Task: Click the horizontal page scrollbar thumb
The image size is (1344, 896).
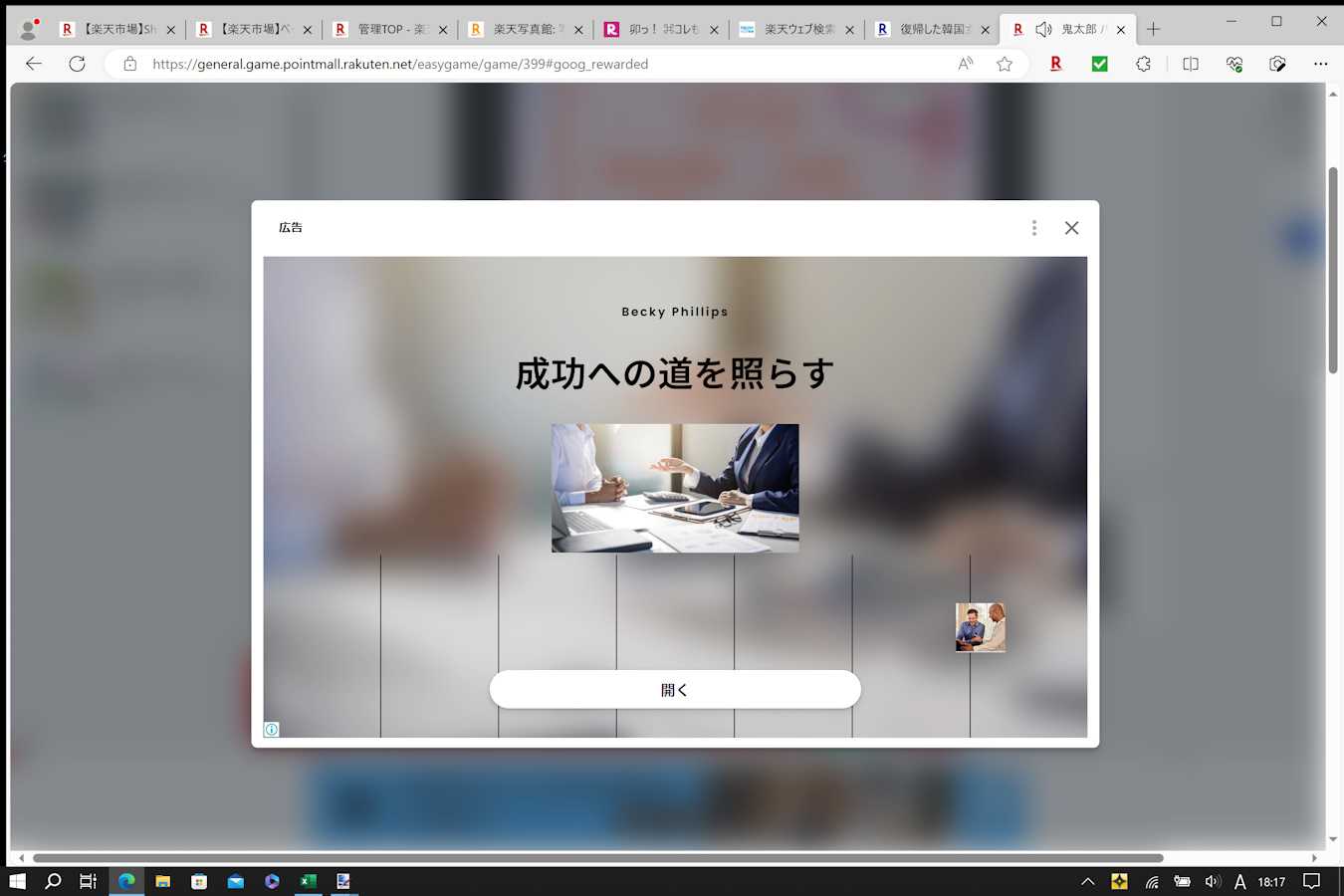Action: 597,858
